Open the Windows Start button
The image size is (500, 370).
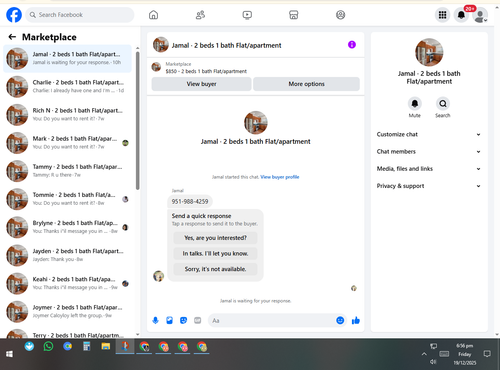point(9,354)
